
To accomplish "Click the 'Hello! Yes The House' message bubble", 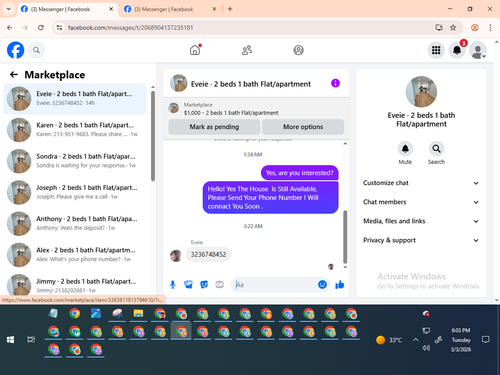I will tap(270, 197).
